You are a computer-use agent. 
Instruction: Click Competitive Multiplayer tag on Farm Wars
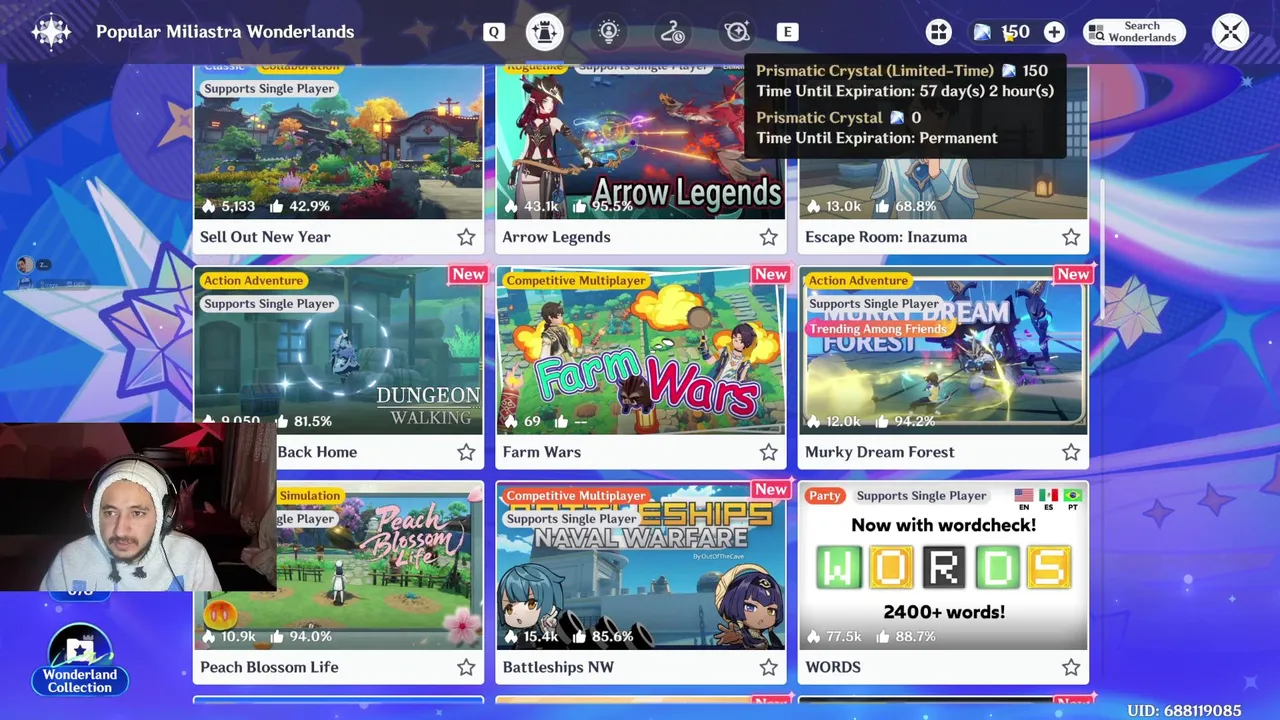[x=576, y=281]
